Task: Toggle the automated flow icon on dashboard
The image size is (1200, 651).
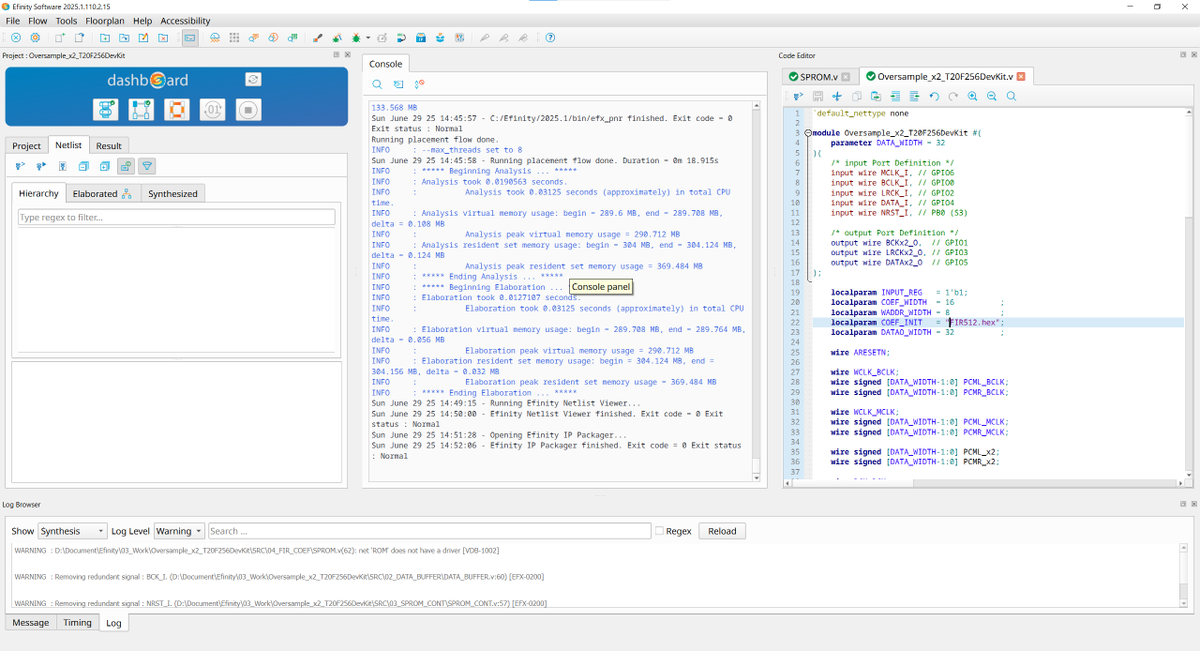Action: [254, 79]
